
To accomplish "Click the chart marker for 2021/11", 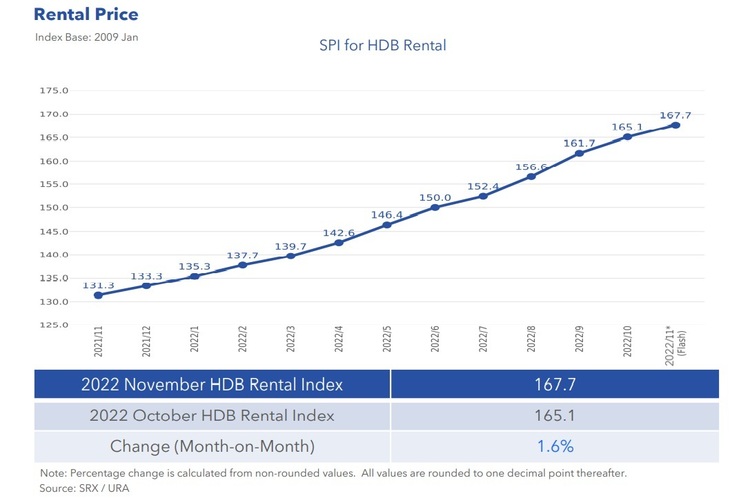I will tap(99, 296).
